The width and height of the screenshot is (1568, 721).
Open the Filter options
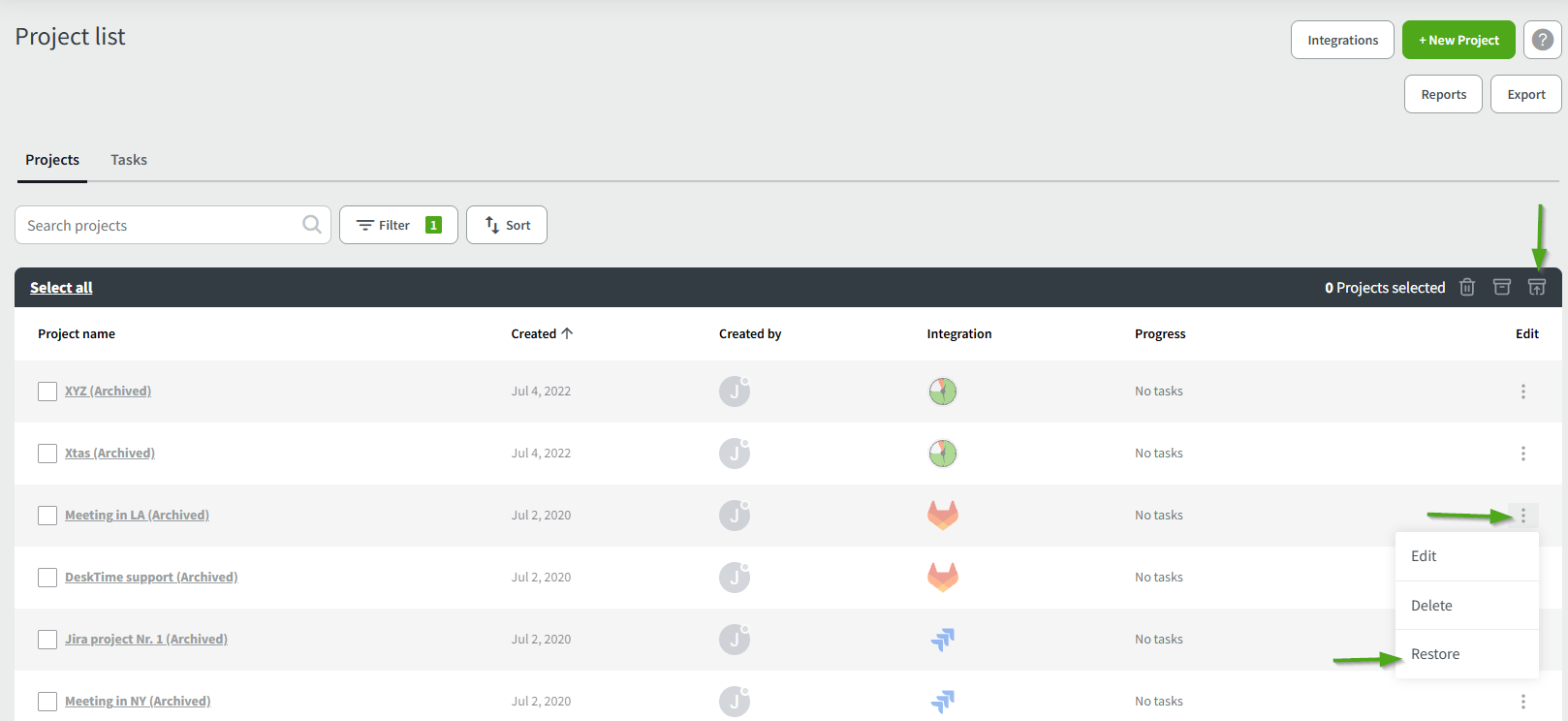[397, 225]
